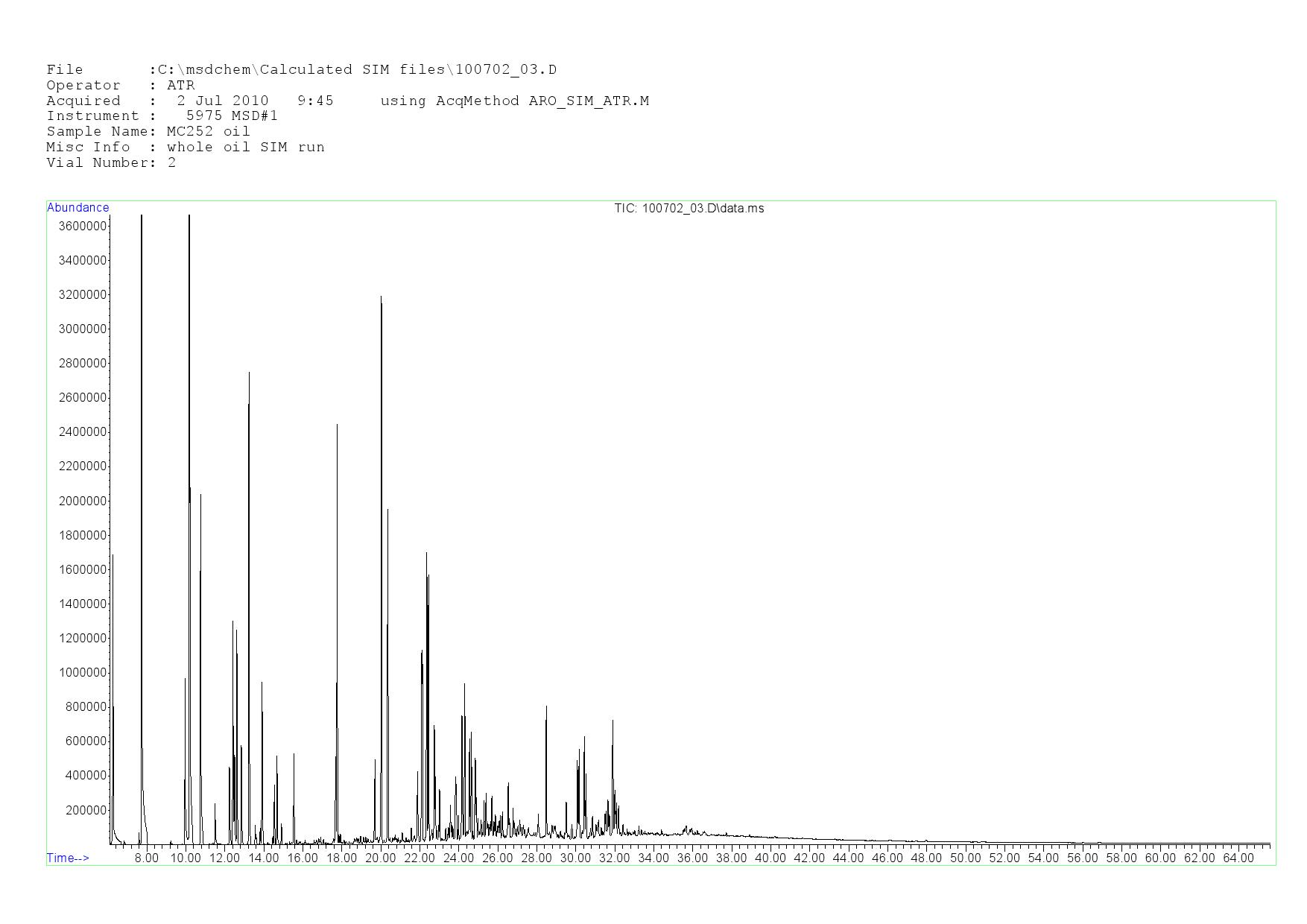Click the Abundance axis label

[x=78, y=208]
